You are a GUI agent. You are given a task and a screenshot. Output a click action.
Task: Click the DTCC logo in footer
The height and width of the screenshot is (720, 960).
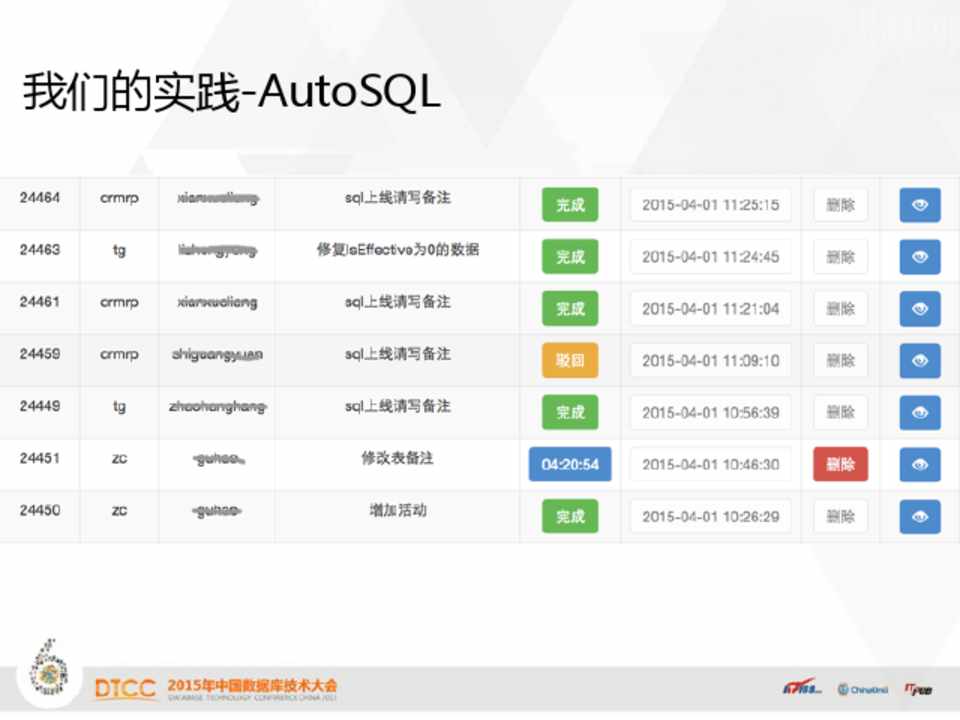pyautogui.click(x=125, y=688)
